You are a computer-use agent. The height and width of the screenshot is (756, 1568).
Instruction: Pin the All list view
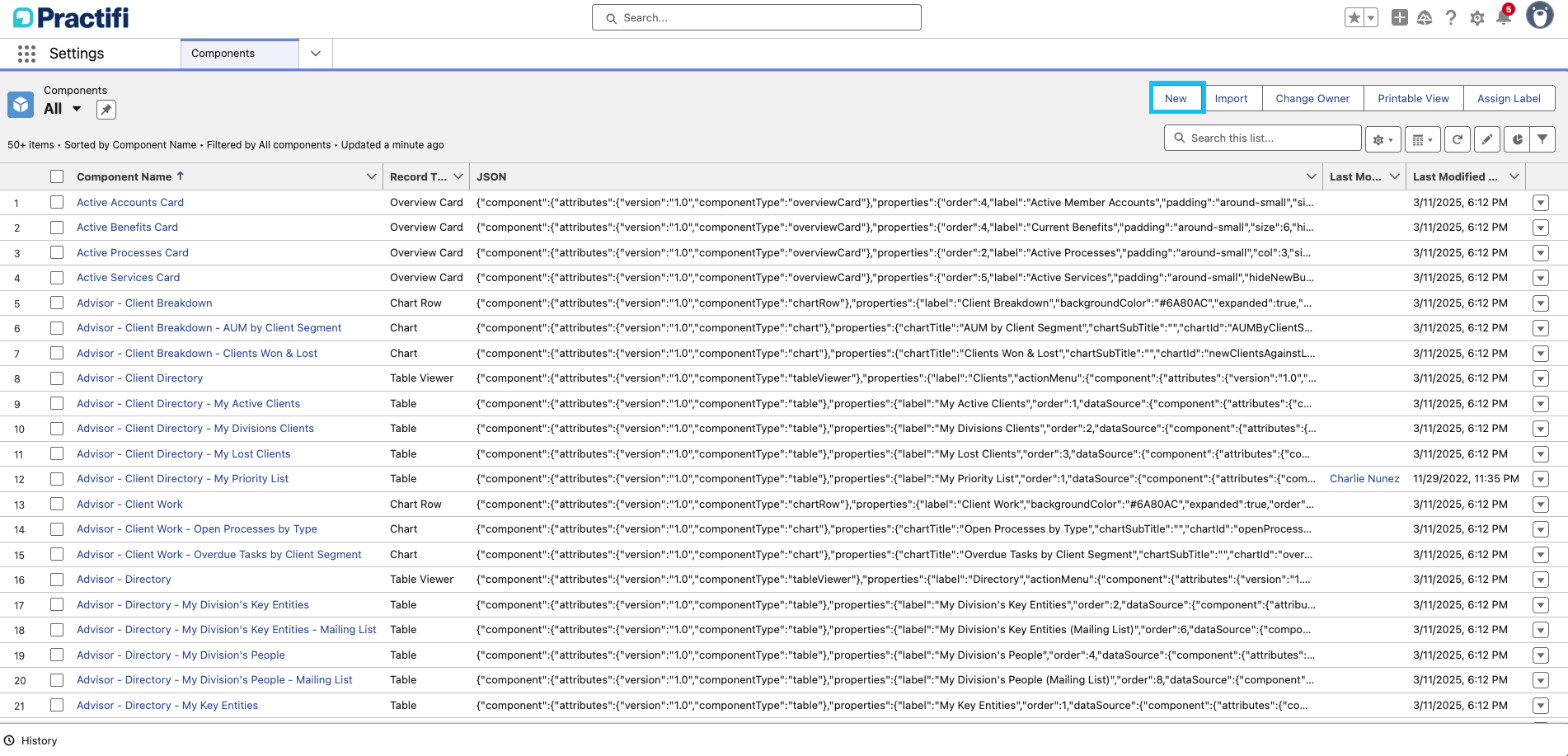click(106, 110)
